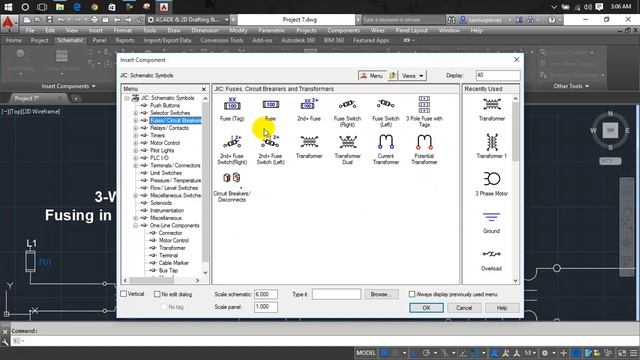Open the Panel ribbon tab
Screen dimensions: 640x360
[x=99, y=40]
